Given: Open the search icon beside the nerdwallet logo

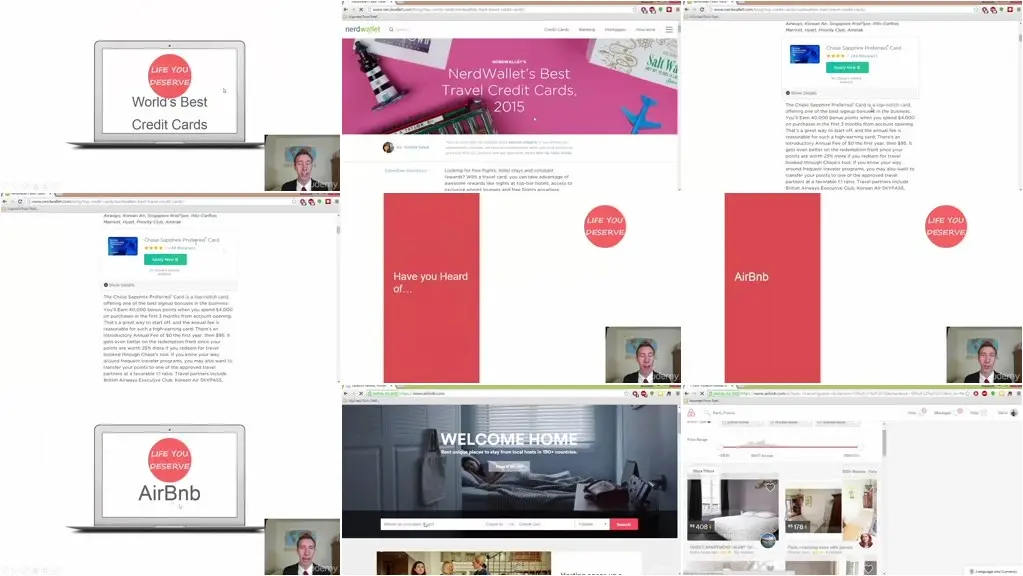Looking at the screenshot, I should tap(391, 29).
